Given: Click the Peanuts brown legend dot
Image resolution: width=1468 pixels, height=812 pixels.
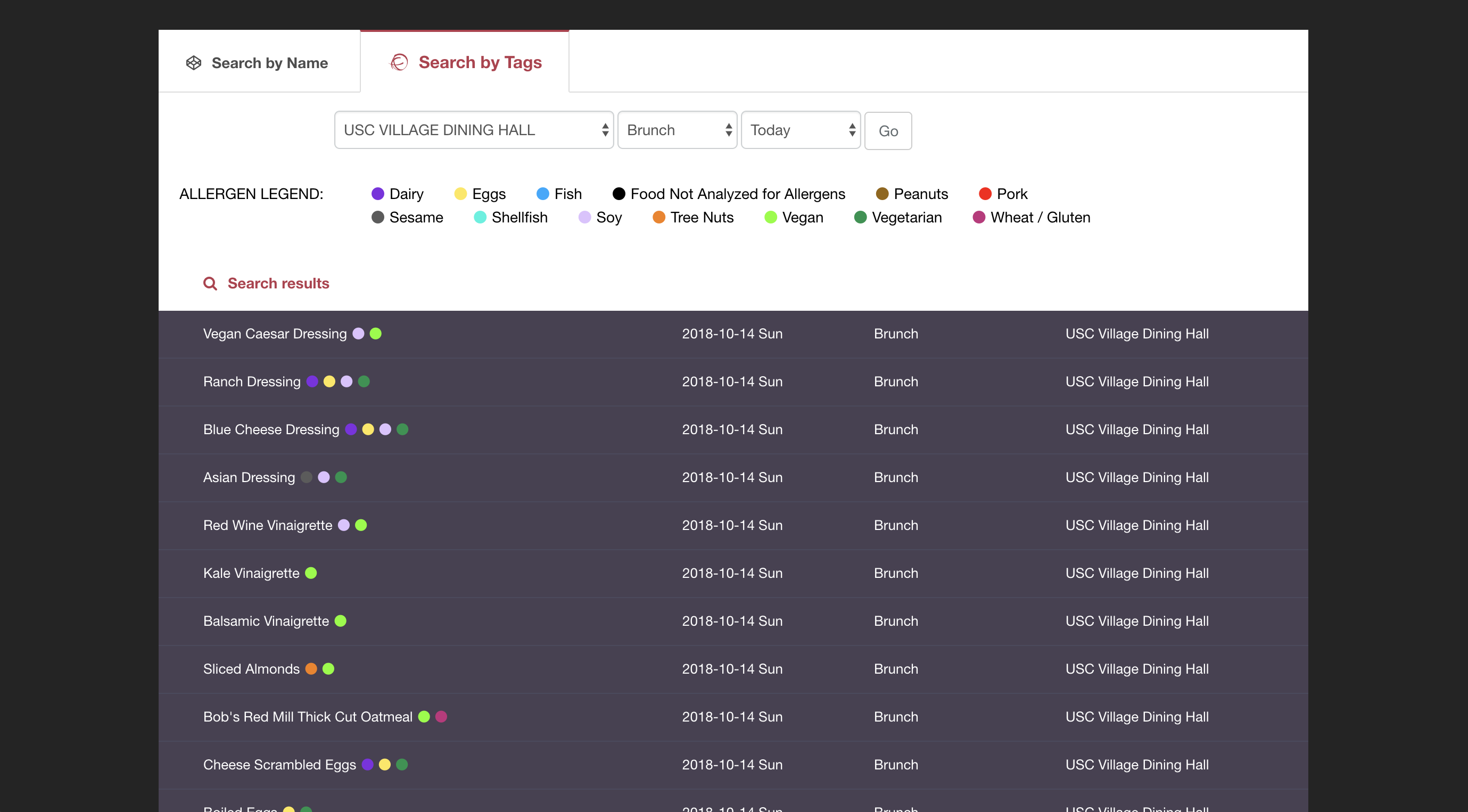Looking at the screenshot, I should (882, 194).
